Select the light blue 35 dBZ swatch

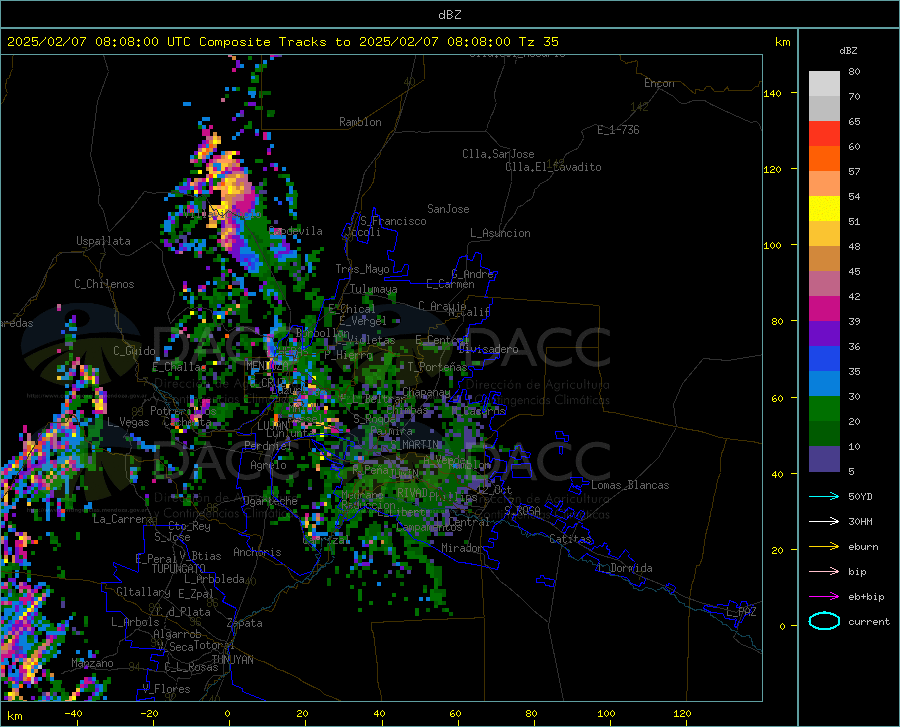click(824, 384)
